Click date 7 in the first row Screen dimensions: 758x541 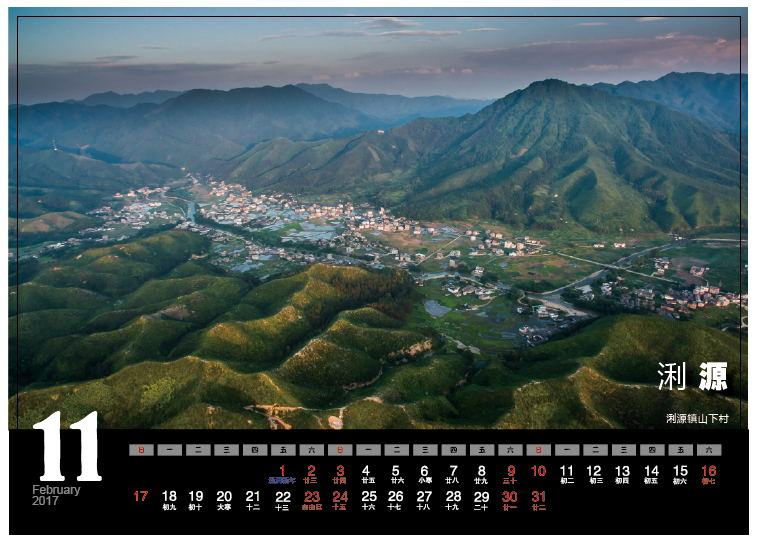tap(453, 471)
